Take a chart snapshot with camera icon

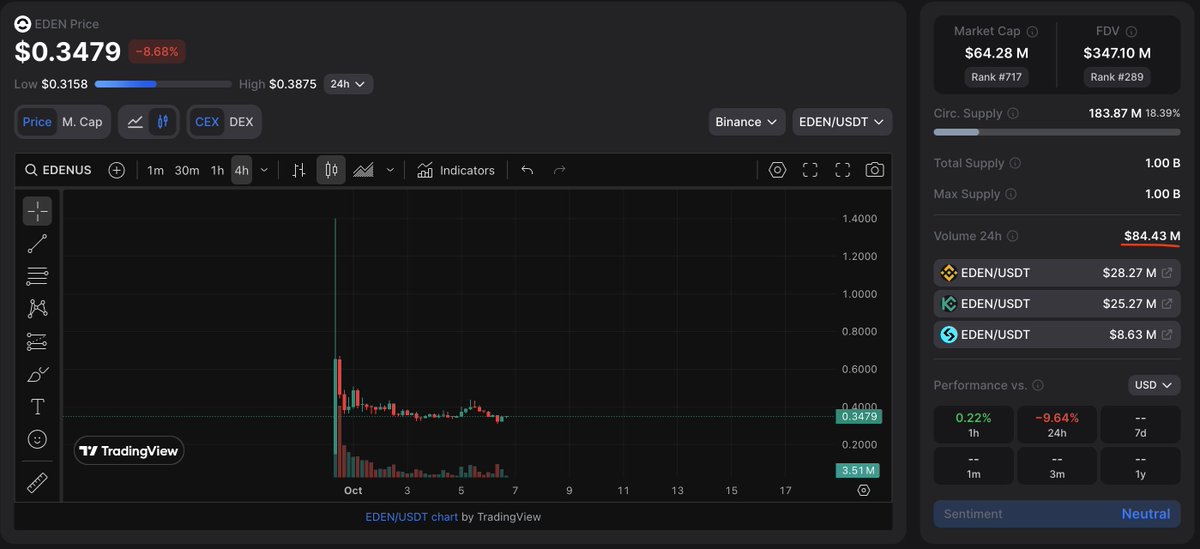(x=875, y=170)
